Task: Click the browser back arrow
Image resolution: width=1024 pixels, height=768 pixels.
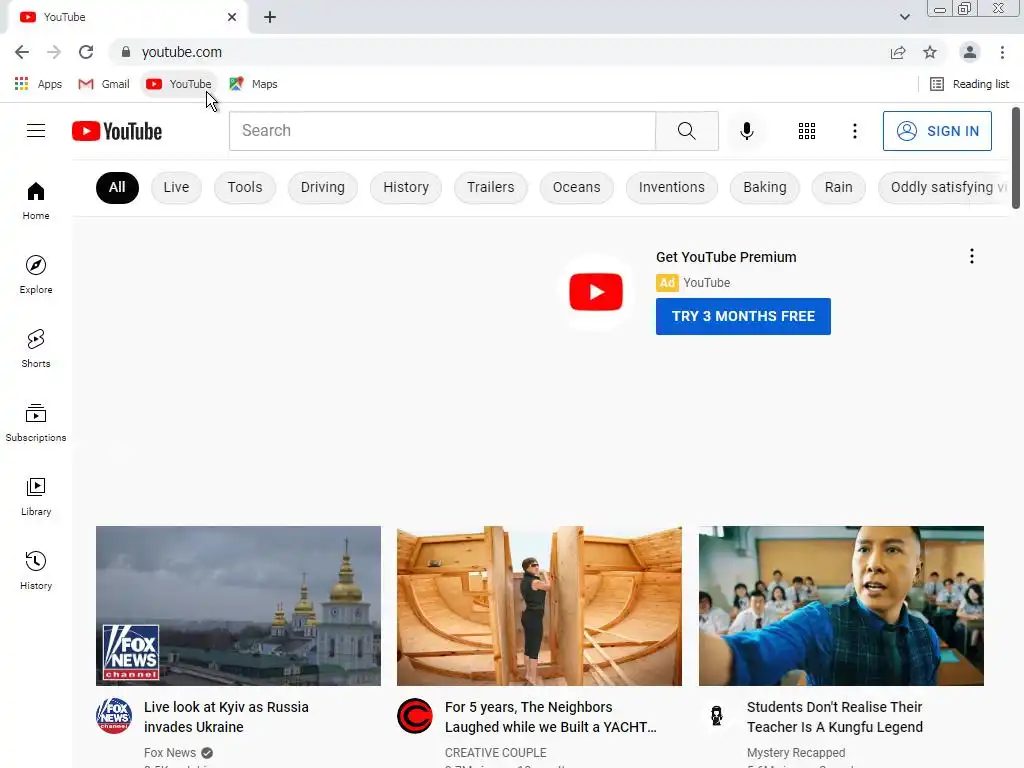Action: click(x=22, y=52)
